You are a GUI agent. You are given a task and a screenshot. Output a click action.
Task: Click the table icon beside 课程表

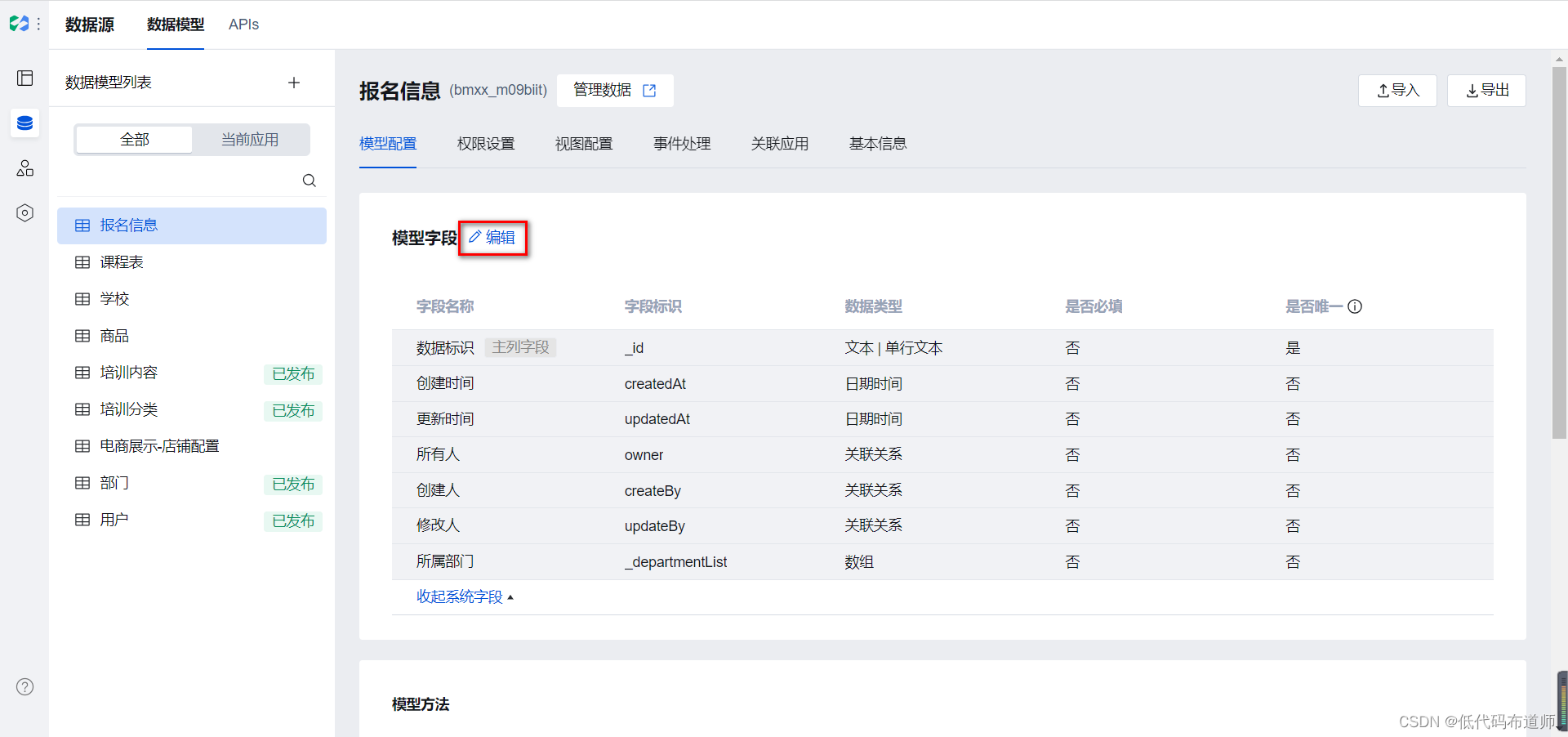82,262
